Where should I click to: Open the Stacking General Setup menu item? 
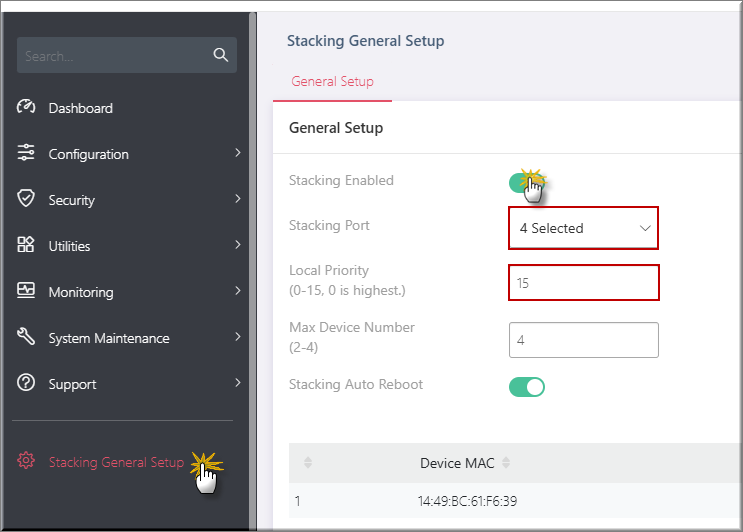(116, 462)
